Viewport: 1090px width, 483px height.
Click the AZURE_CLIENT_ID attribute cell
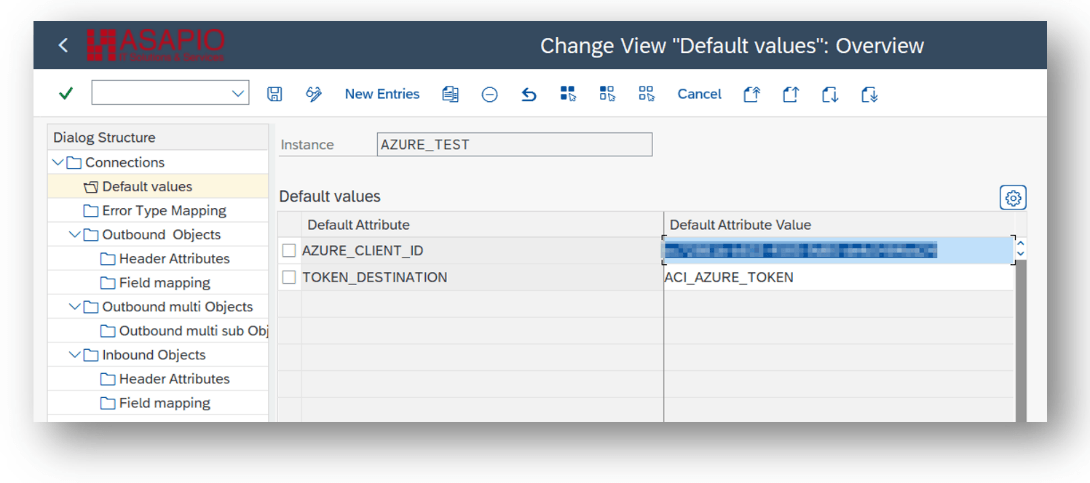pos(482,251)
